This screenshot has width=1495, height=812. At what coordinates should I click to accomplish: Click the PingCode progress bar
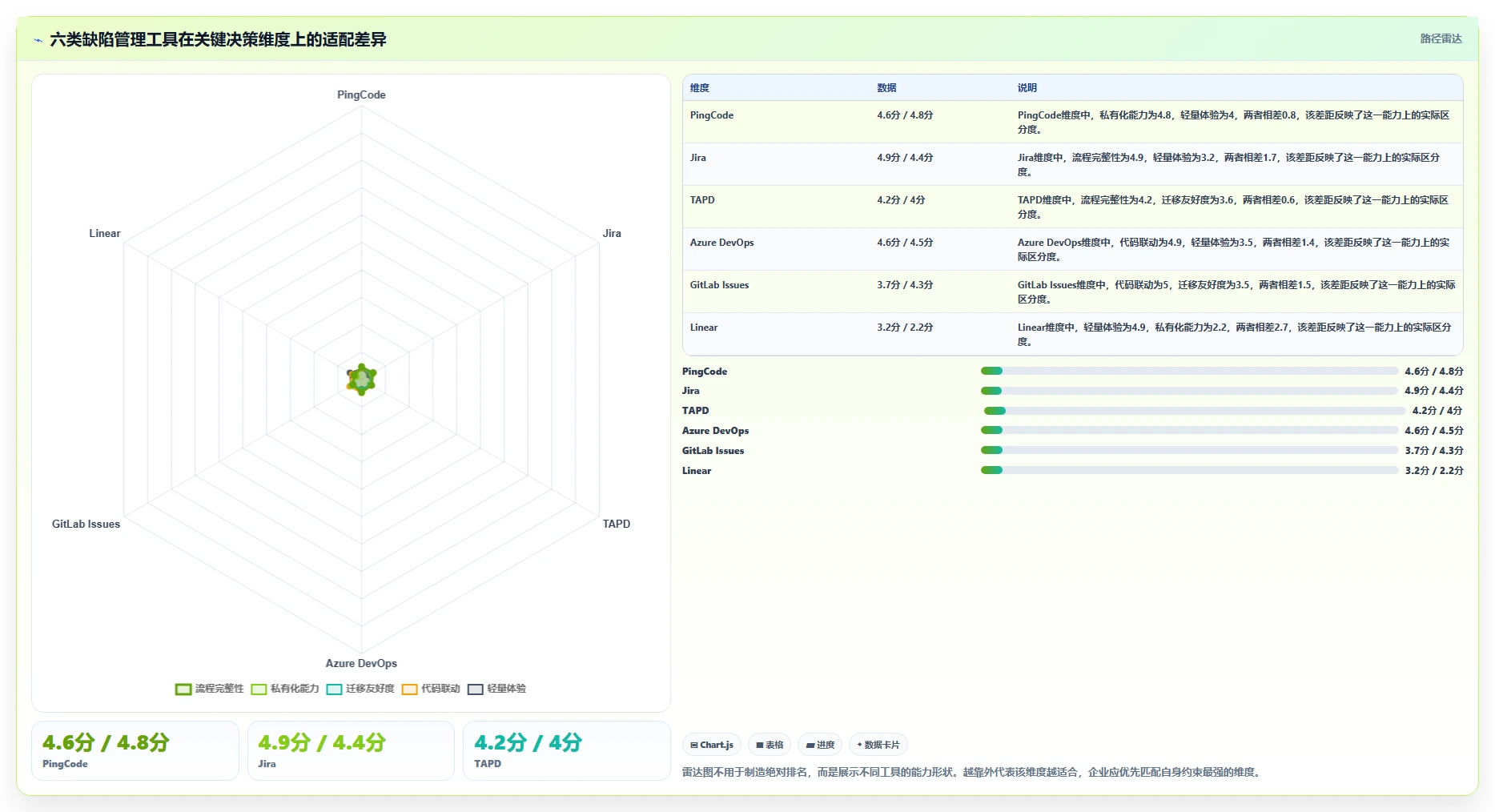coord(1189,371)
